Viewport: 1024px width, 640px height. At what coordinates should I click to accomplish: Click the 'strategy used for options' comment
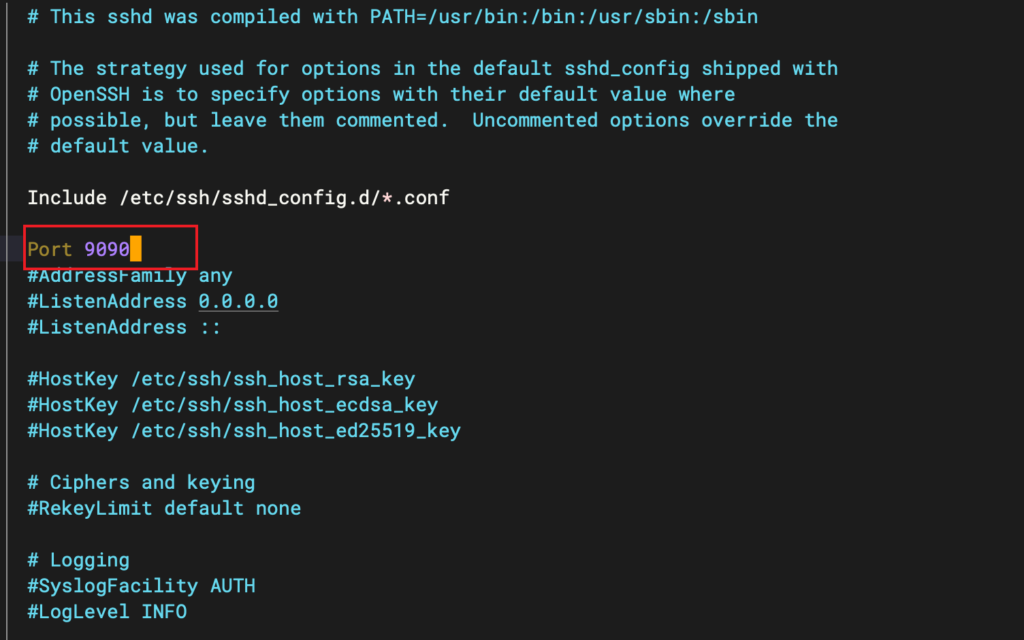(432, 69)
